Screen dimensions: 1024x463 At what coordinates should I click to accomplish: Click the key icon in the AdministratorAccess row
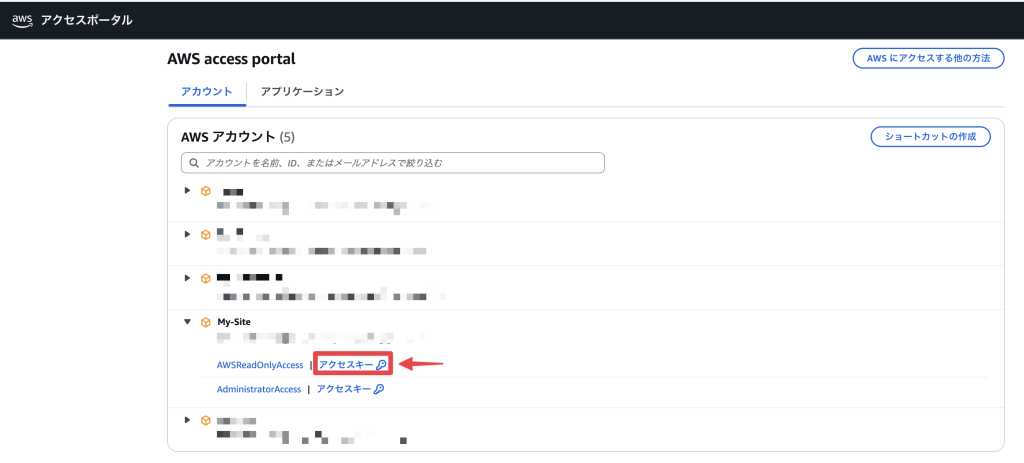tap(378, 389)
